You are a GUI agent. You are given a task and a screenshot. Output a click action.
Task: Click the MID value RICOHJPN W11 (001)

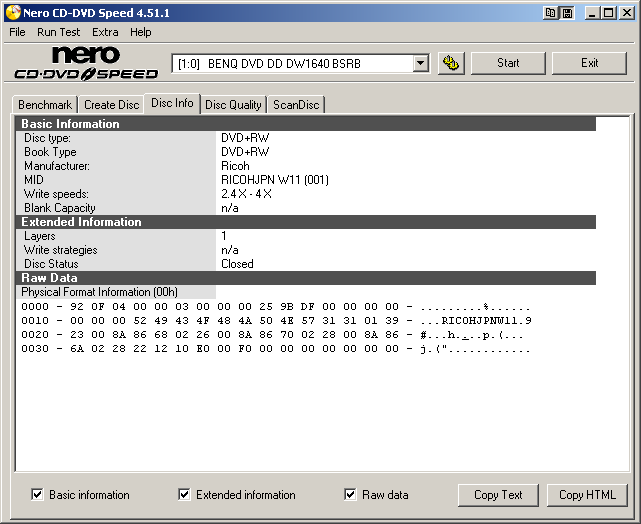click(275, 180)
